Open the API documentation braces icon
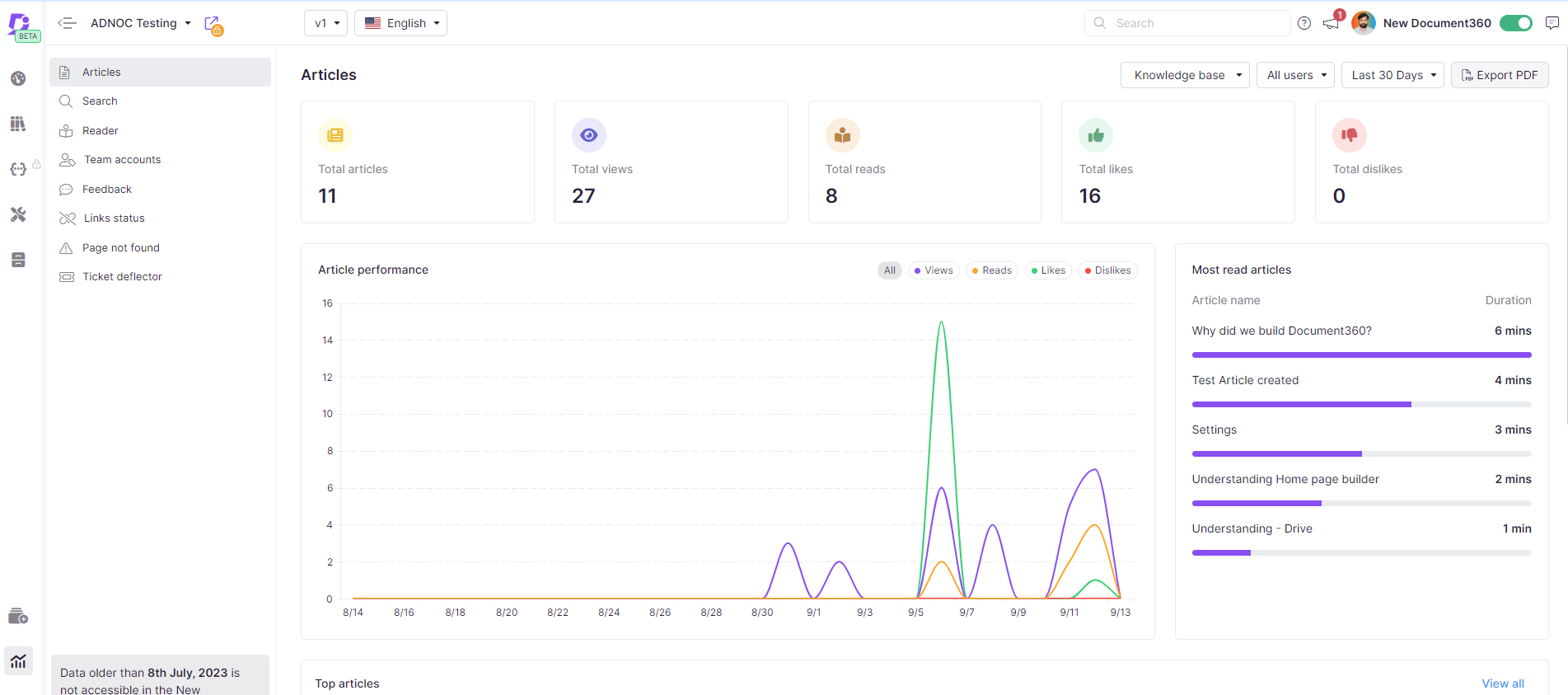 point(18,169)
